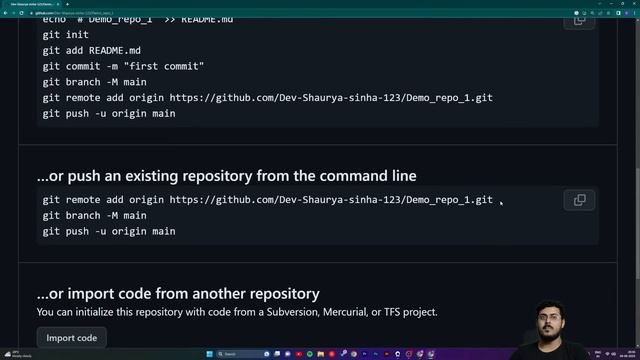Viewport: 640px width, 360px height.
Task: Open a new browser tab
Action: click(67, 4)
